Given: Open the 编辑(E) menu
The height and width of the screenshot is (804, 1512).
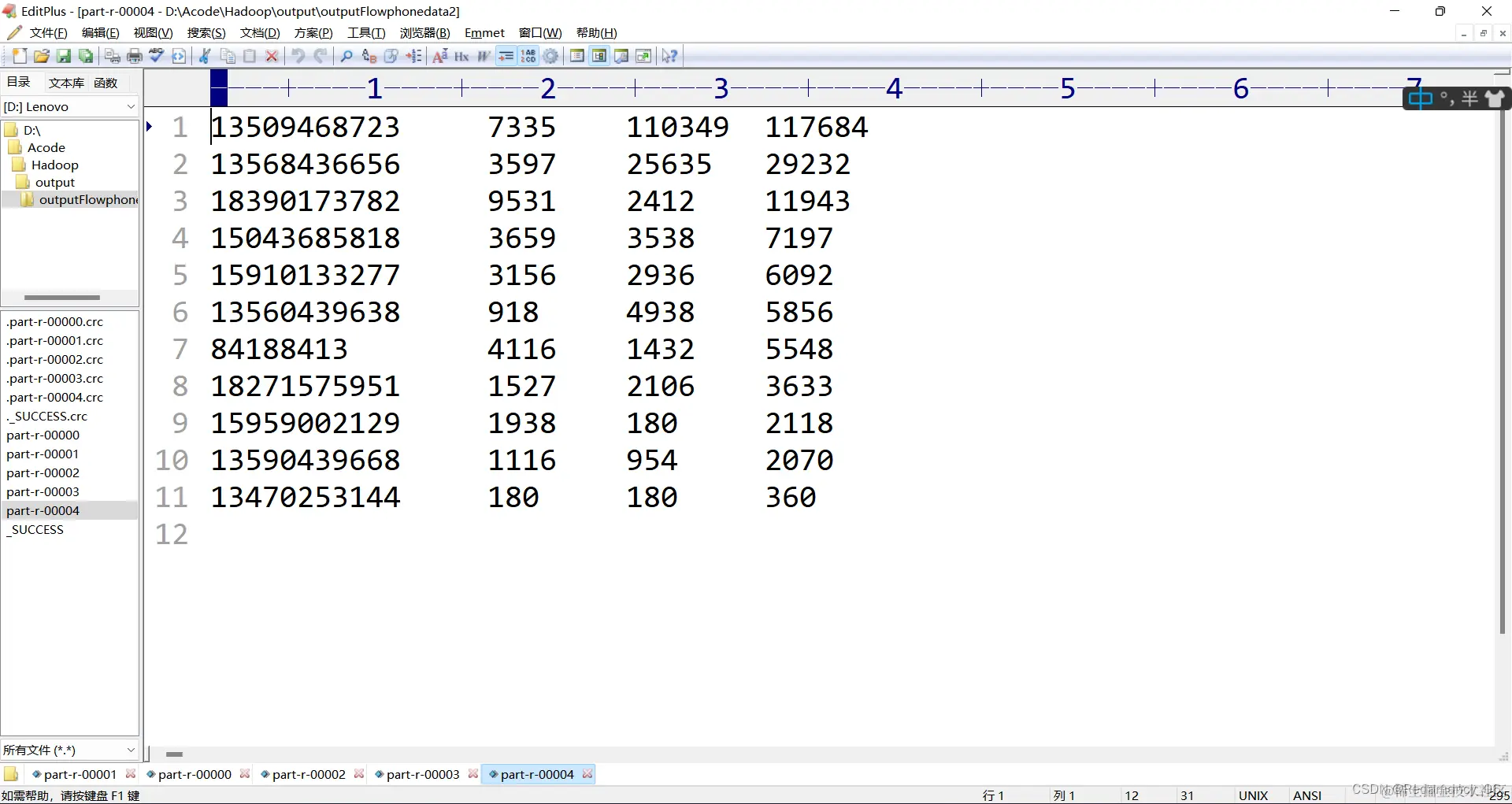Looking at the screenshot, I should [100, 33].
